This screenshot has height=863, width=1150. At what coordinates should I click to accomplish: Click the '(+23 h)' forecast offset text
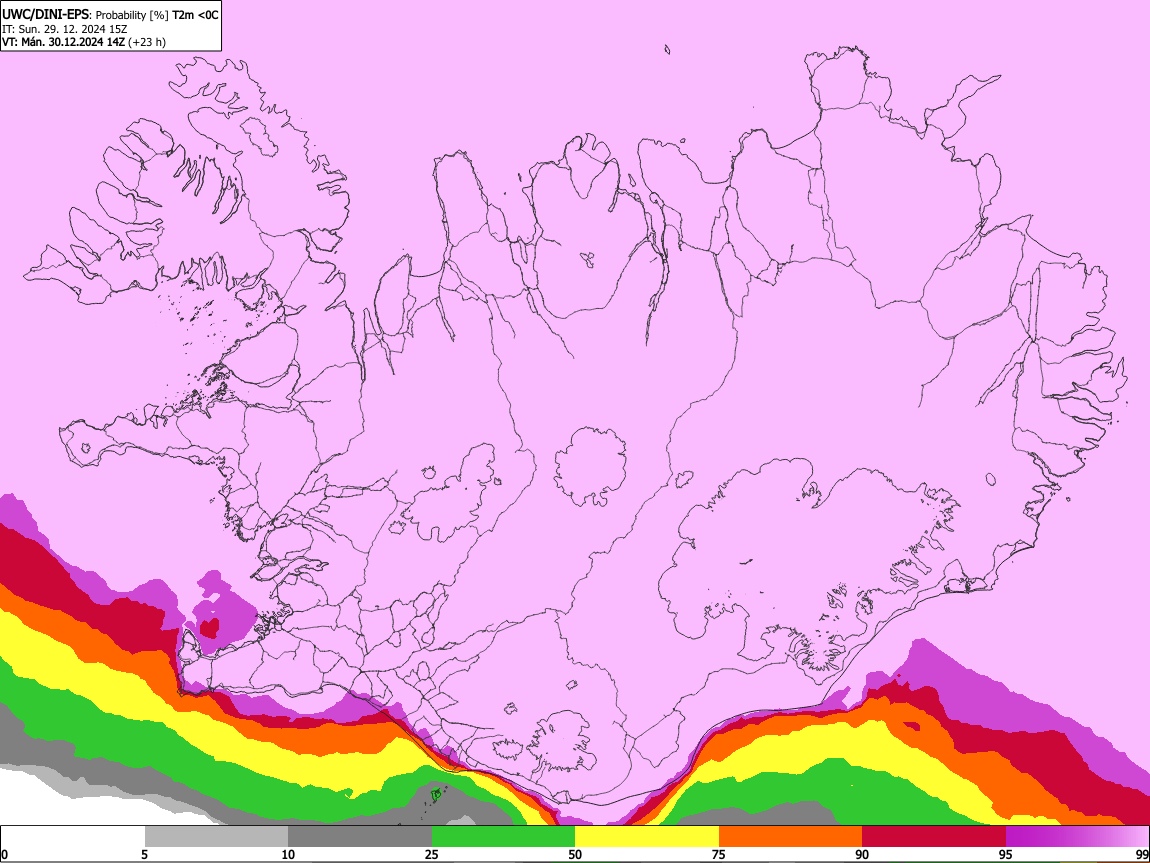[x=147, y=42]
